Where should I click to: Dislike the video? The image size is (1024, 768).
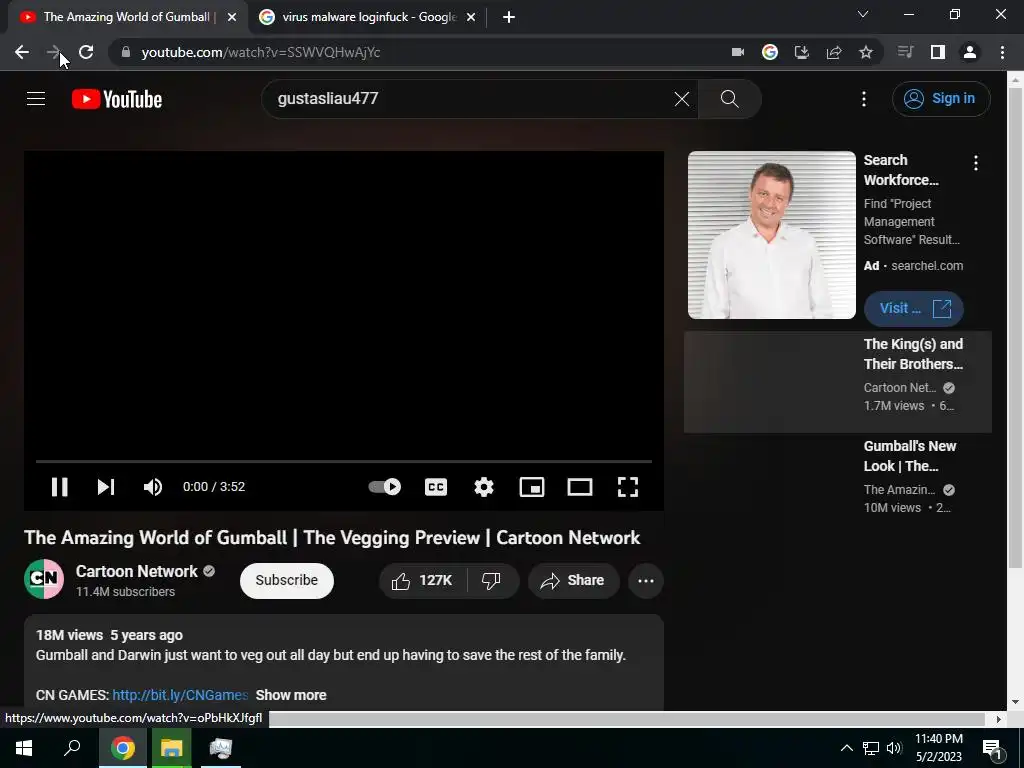(491, 581)
